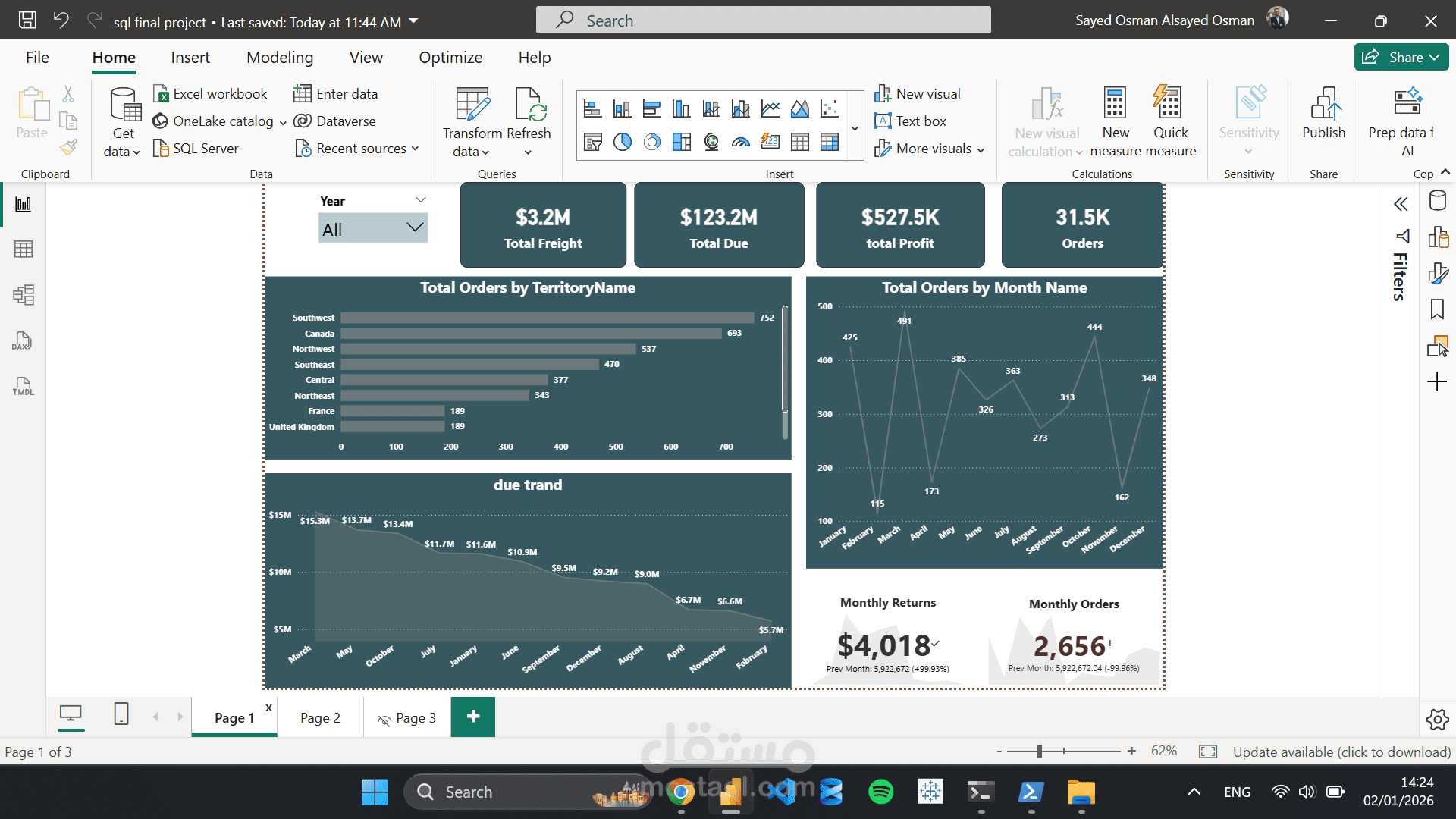Open Model view in left sidebar
Viewport: 1456px width, 819px height.
(23, 295)
